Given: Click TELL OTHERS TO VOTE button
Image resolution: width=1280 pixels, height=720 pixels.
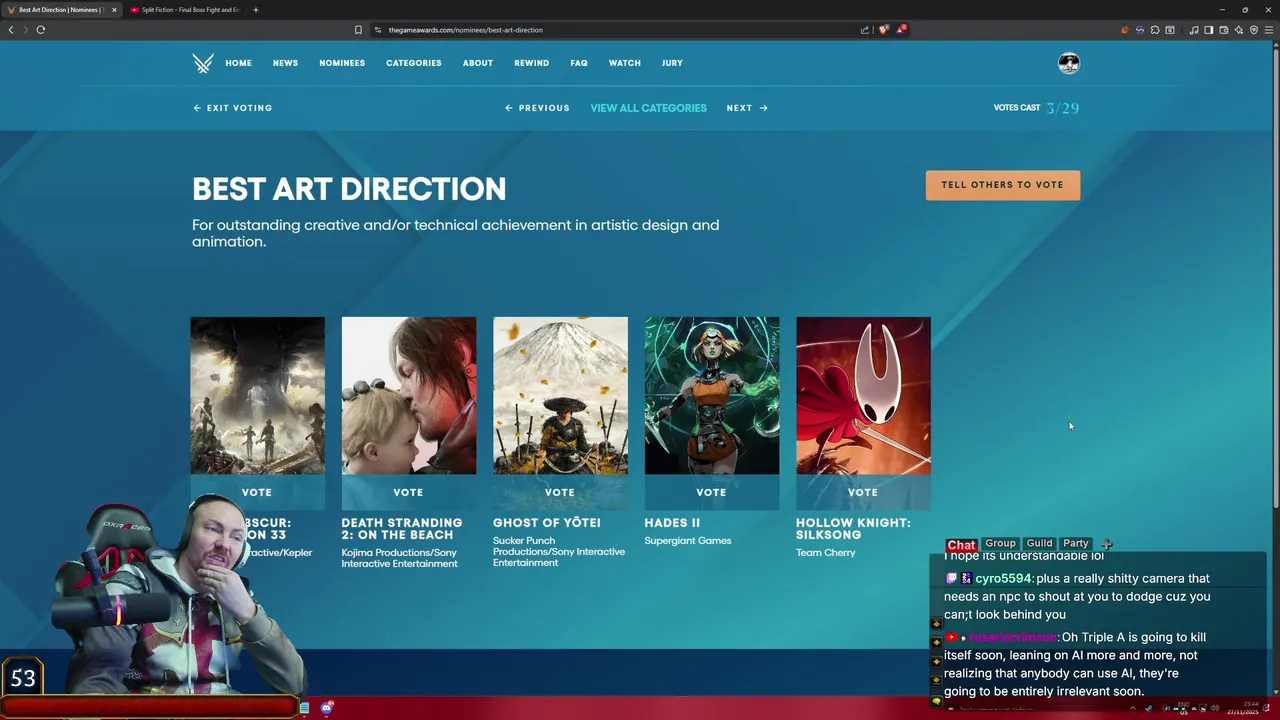Looking at the screenshot, I should (x=1002, y=185).
